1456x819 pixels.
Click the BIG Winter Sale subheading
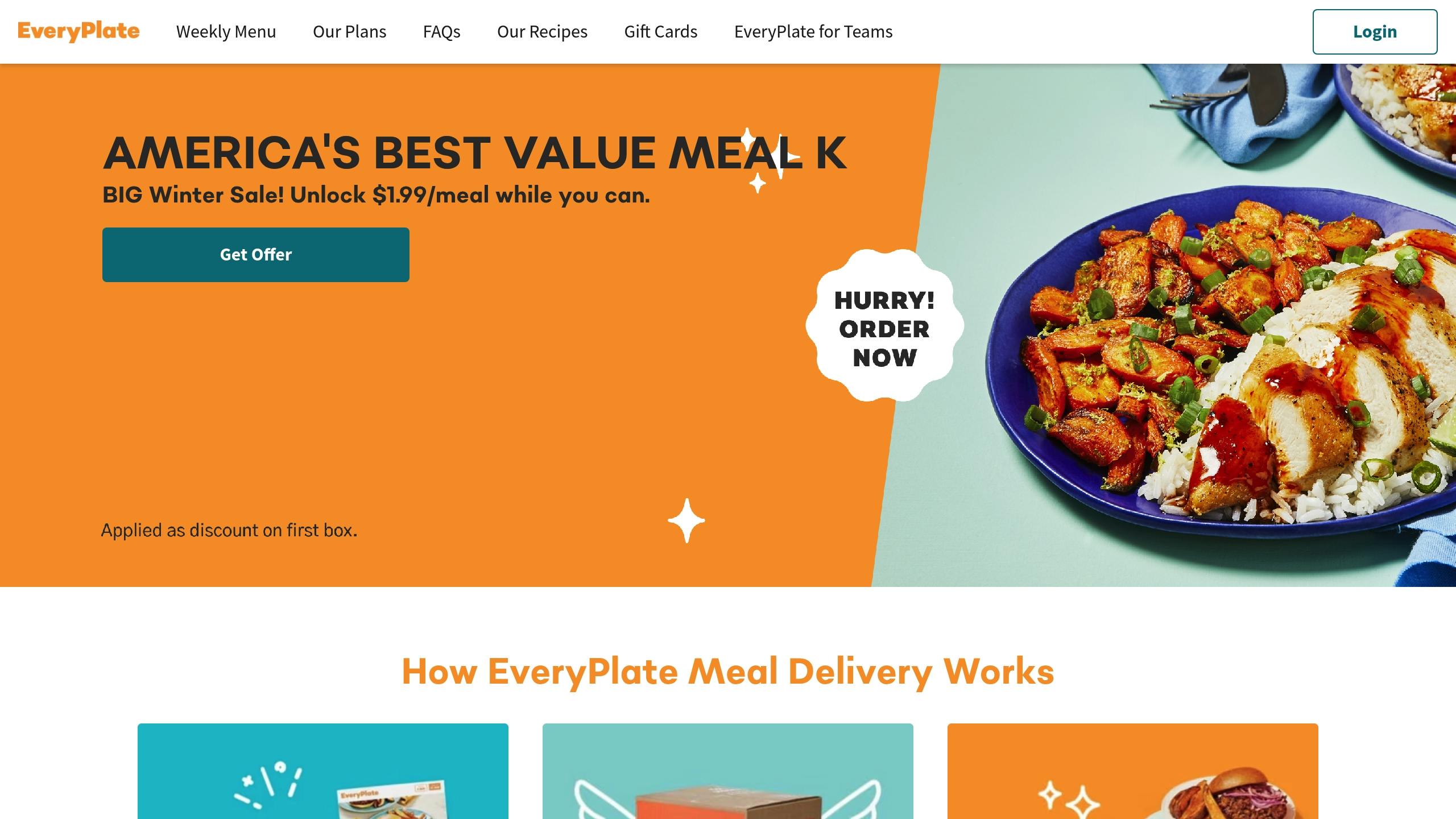(376, 195)
